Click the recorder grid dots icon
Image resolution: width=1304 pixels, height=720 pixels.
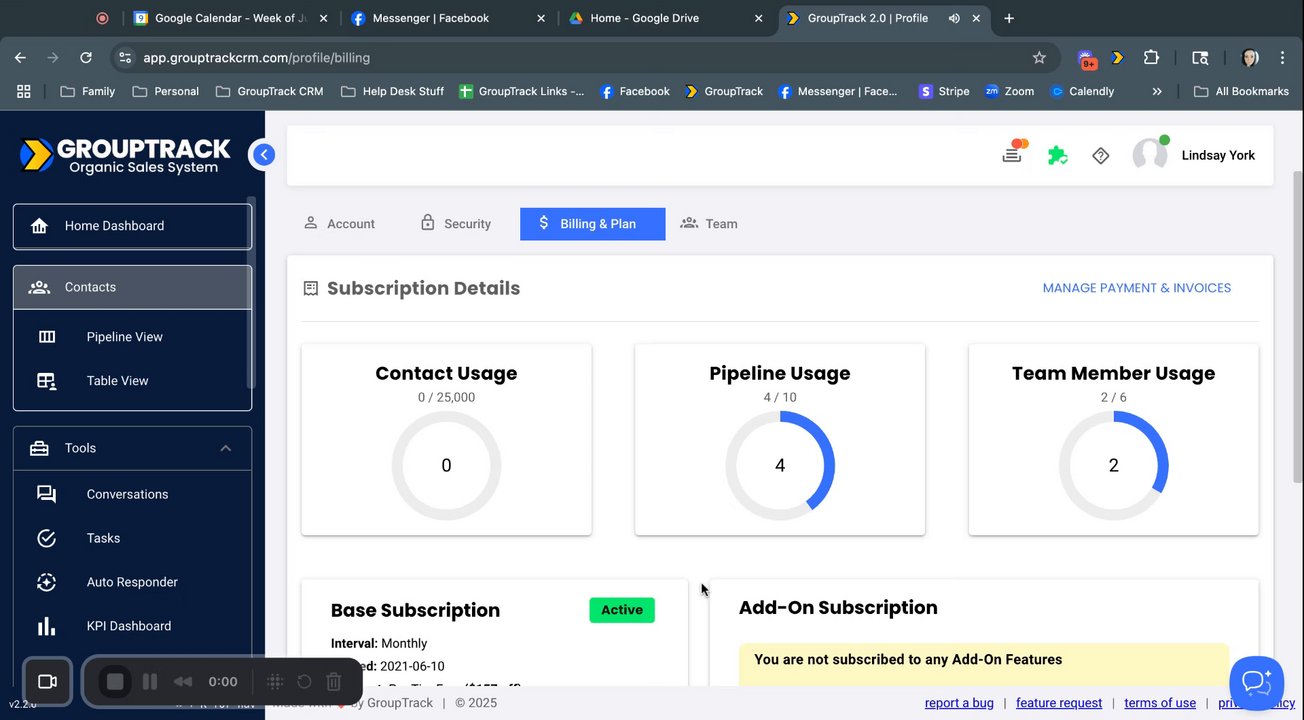pyautogui.click(x=275, y=681)
